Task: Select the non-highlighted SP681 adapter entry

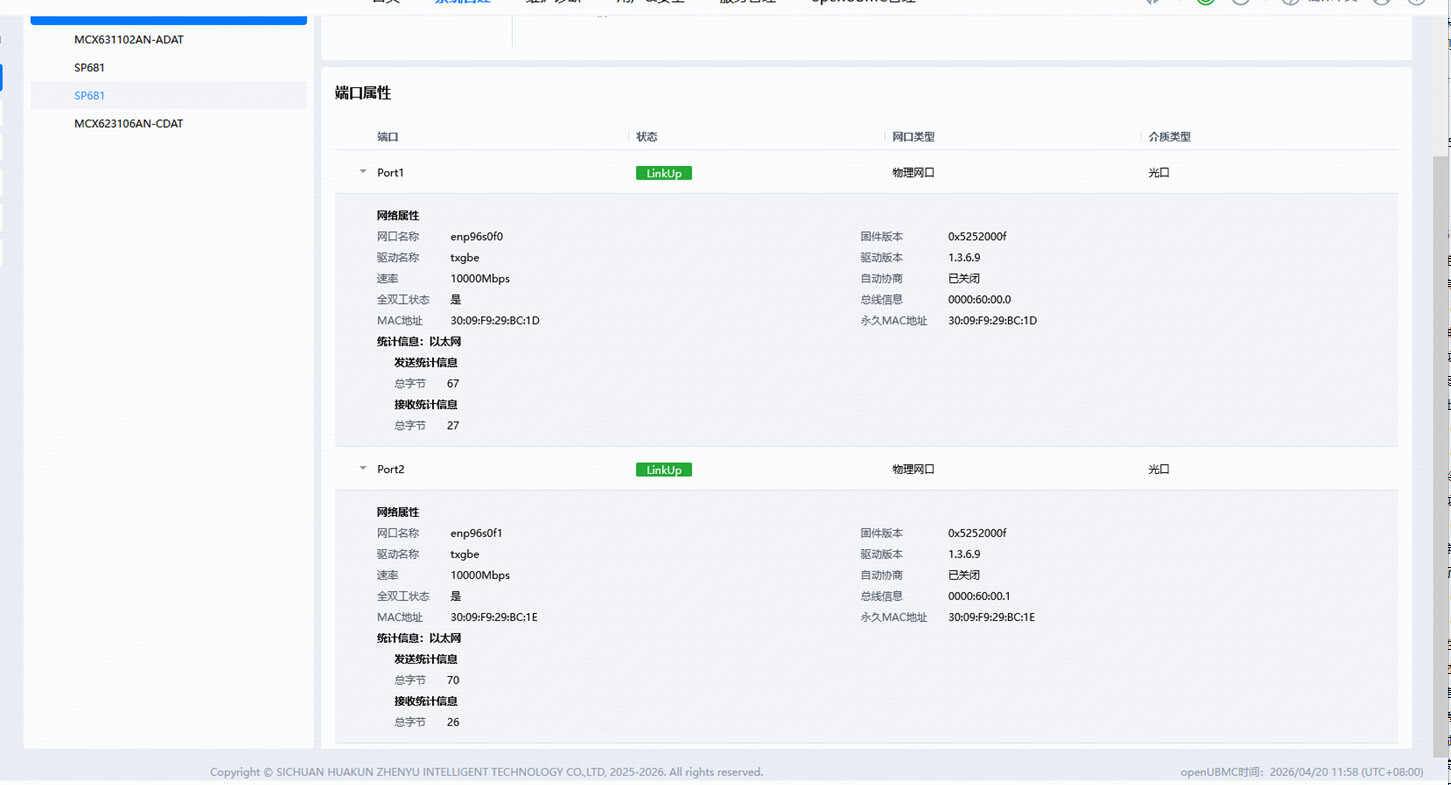Action: pos(89,68)
